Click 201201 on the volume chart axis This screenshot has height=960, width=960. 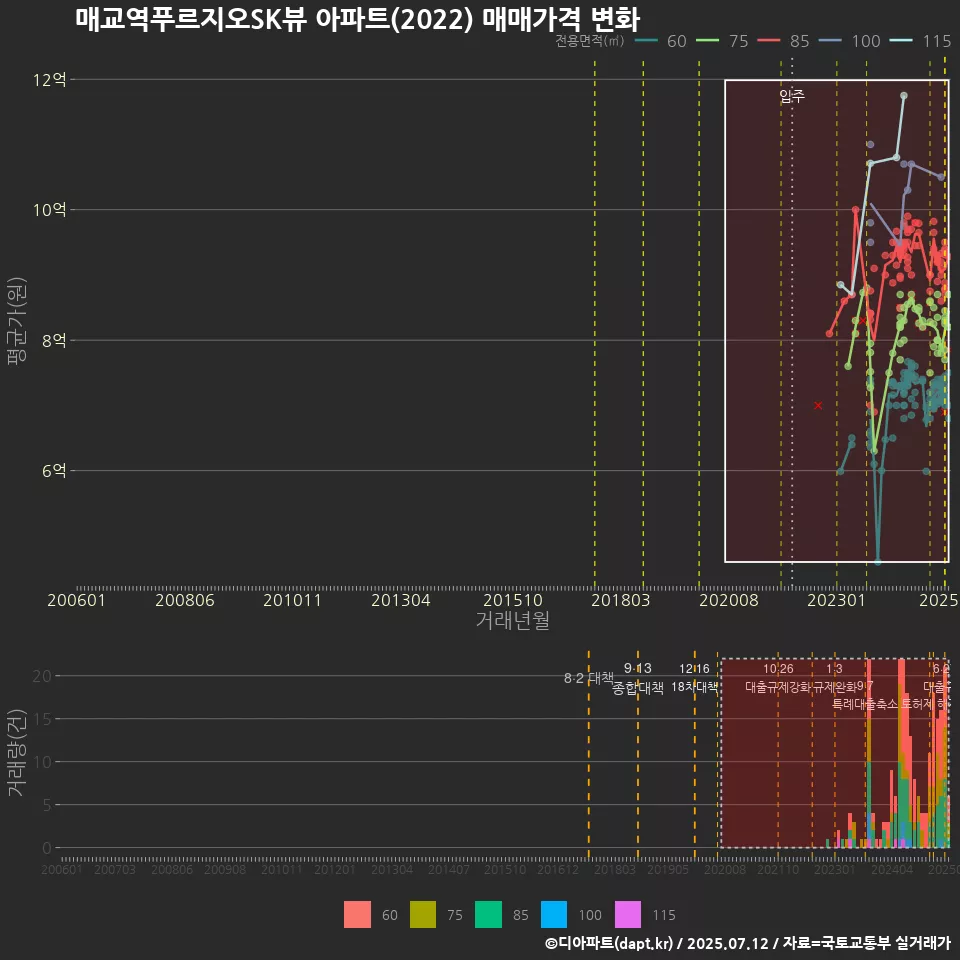coord(335,869)
